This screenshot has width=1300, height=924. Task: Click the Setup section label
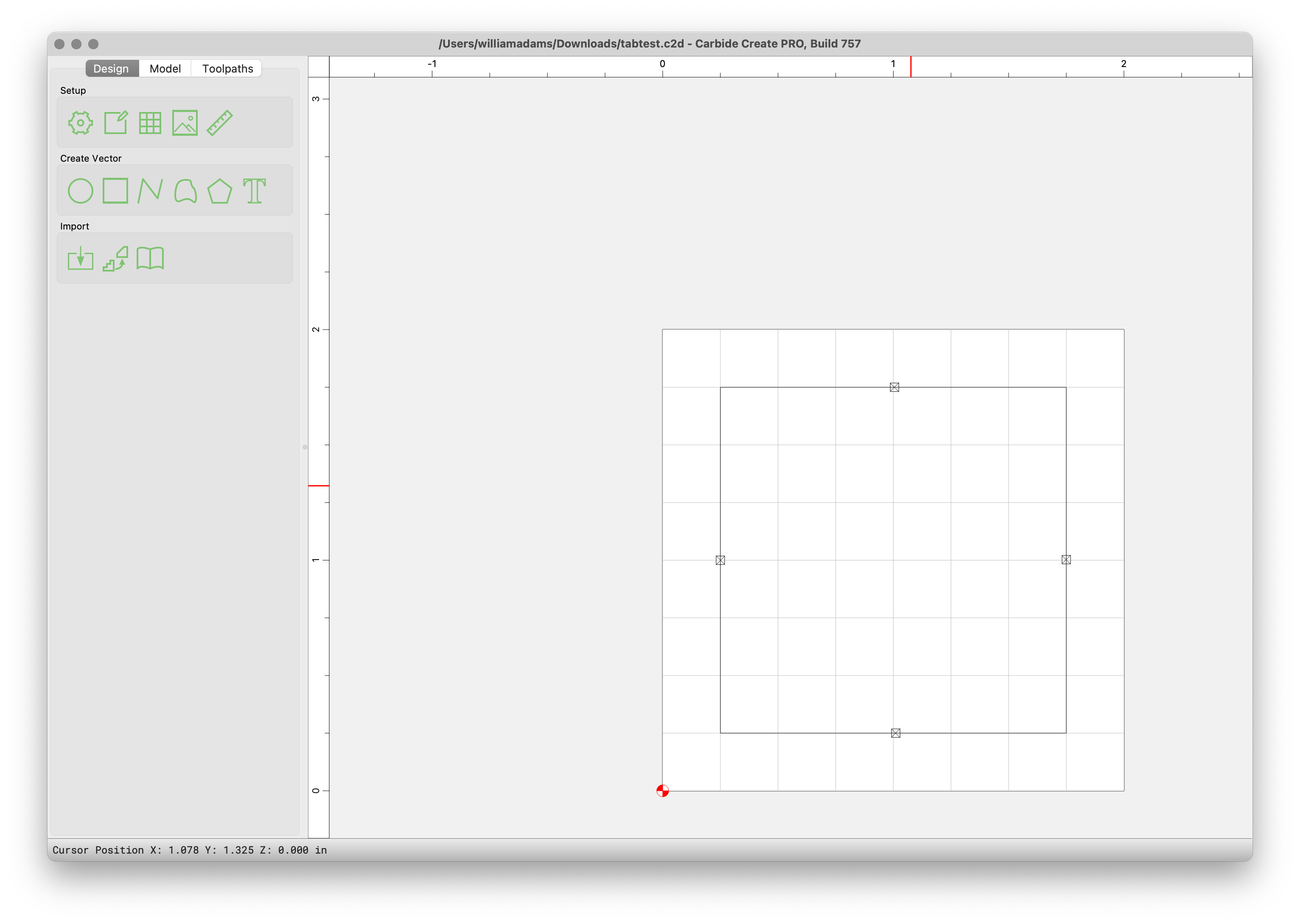(x=73, y=90)
